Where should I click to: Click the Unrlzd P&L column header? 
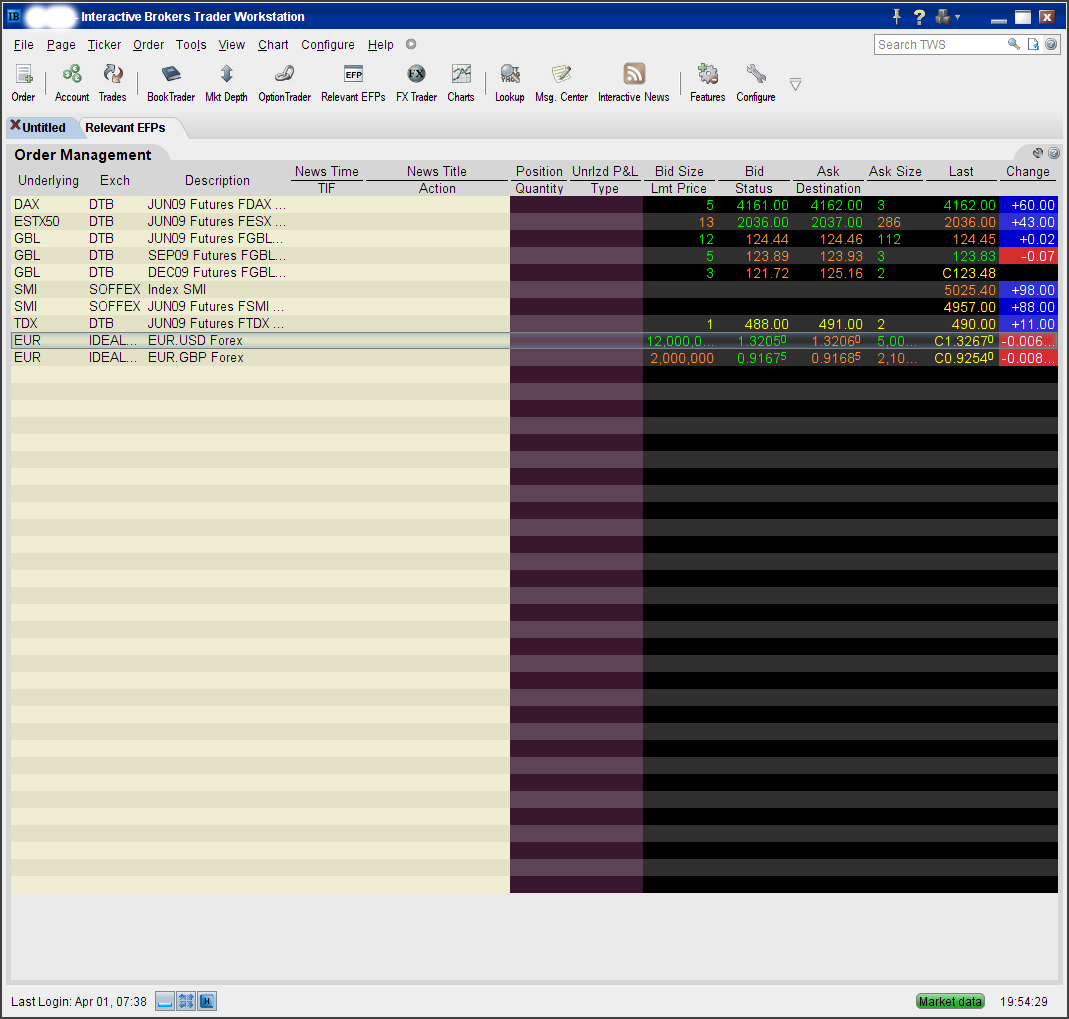coord(605,171)
